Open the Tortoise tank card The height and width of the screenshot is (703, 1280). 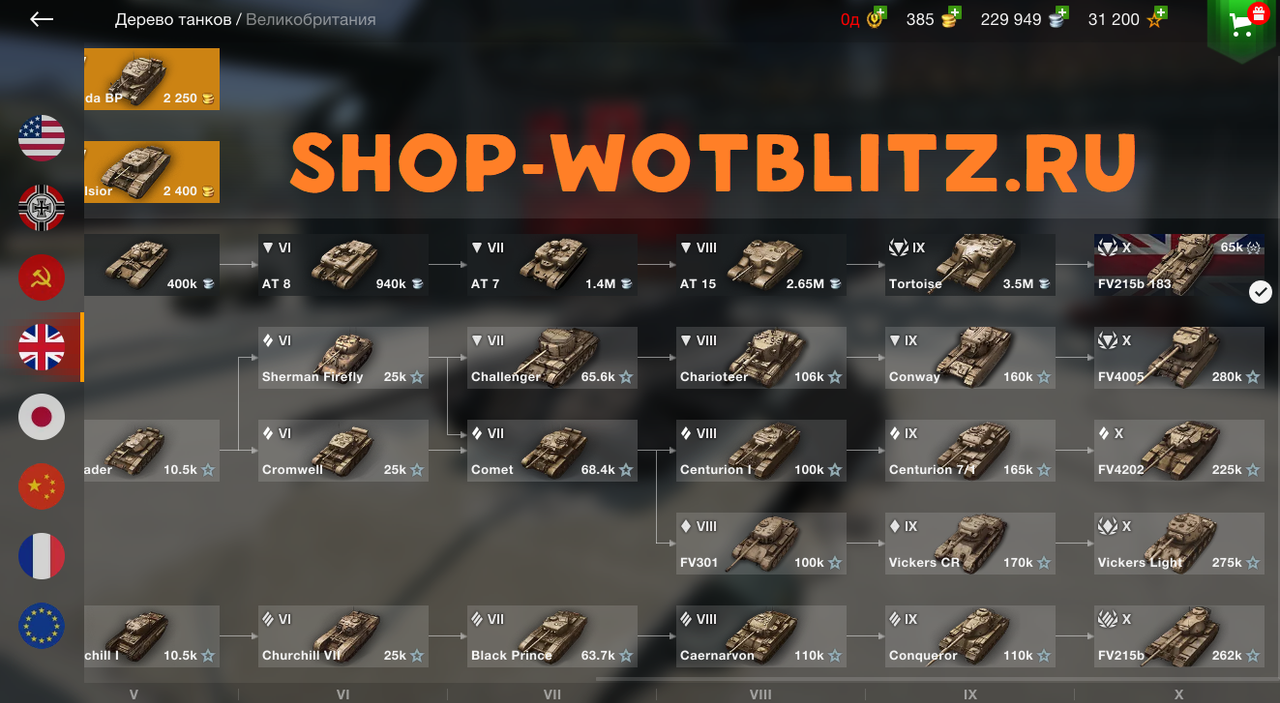tap(970, 265)
